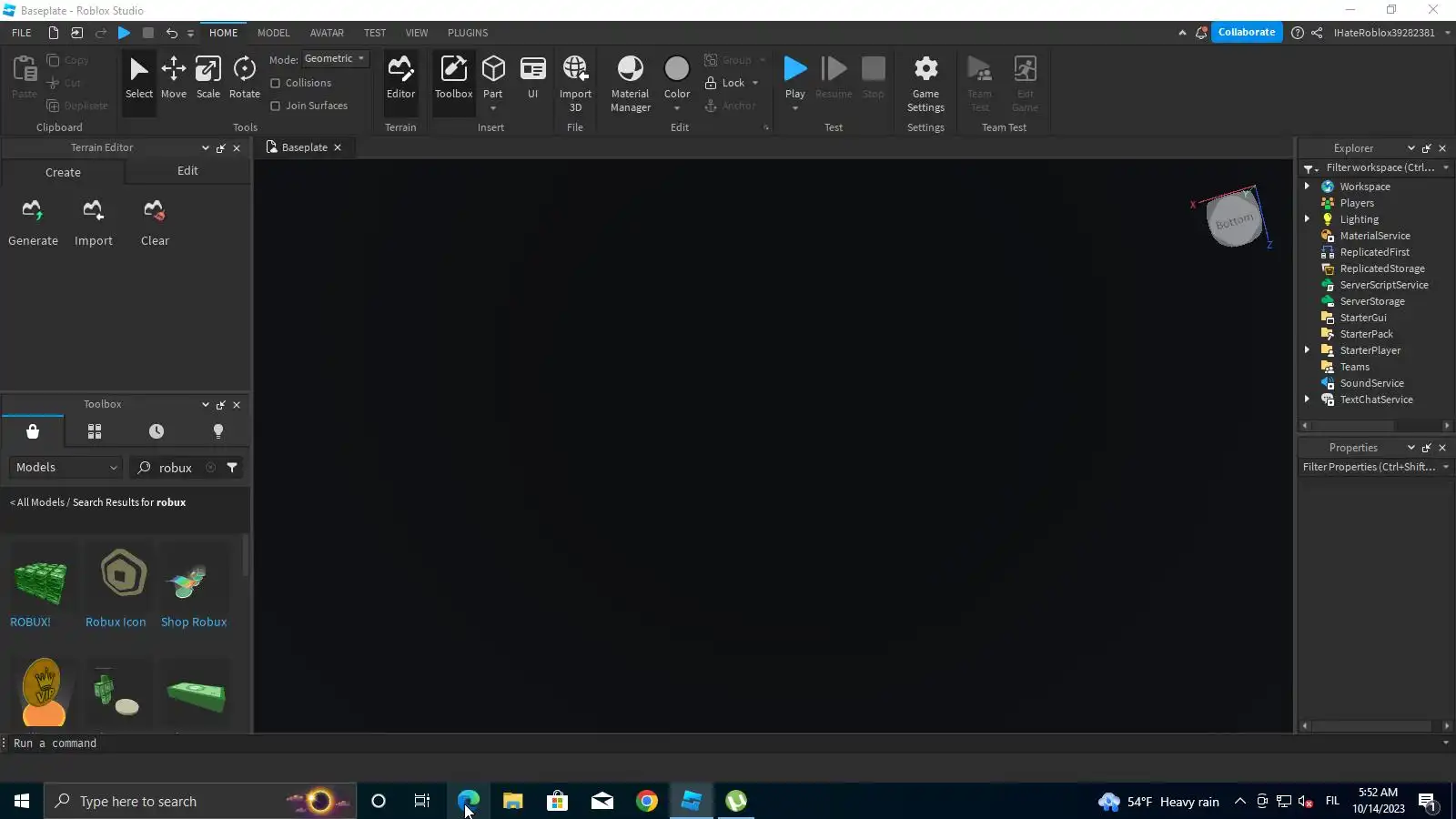Open the Shop Robux model link

194,622
